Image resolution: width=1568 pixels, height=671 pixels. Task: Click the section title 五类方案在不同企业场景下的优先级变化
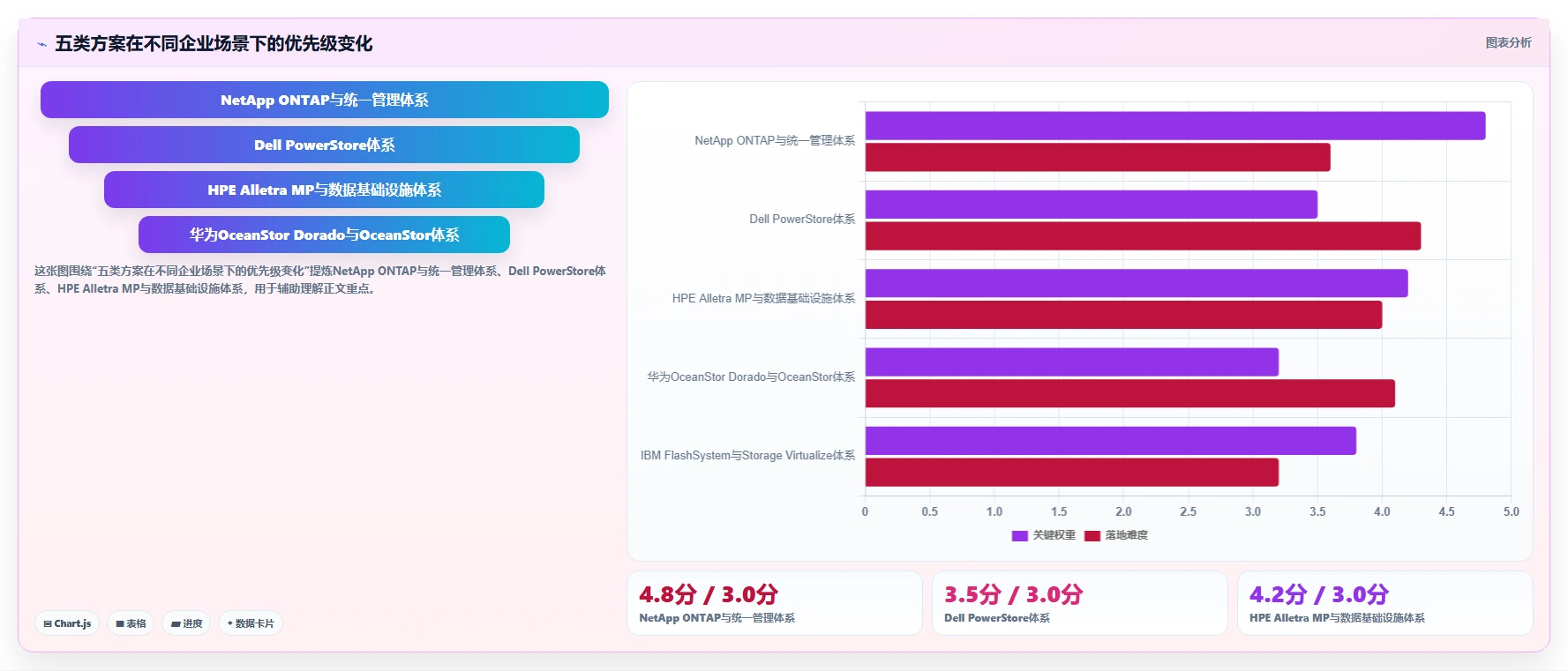tap(214, 44)
